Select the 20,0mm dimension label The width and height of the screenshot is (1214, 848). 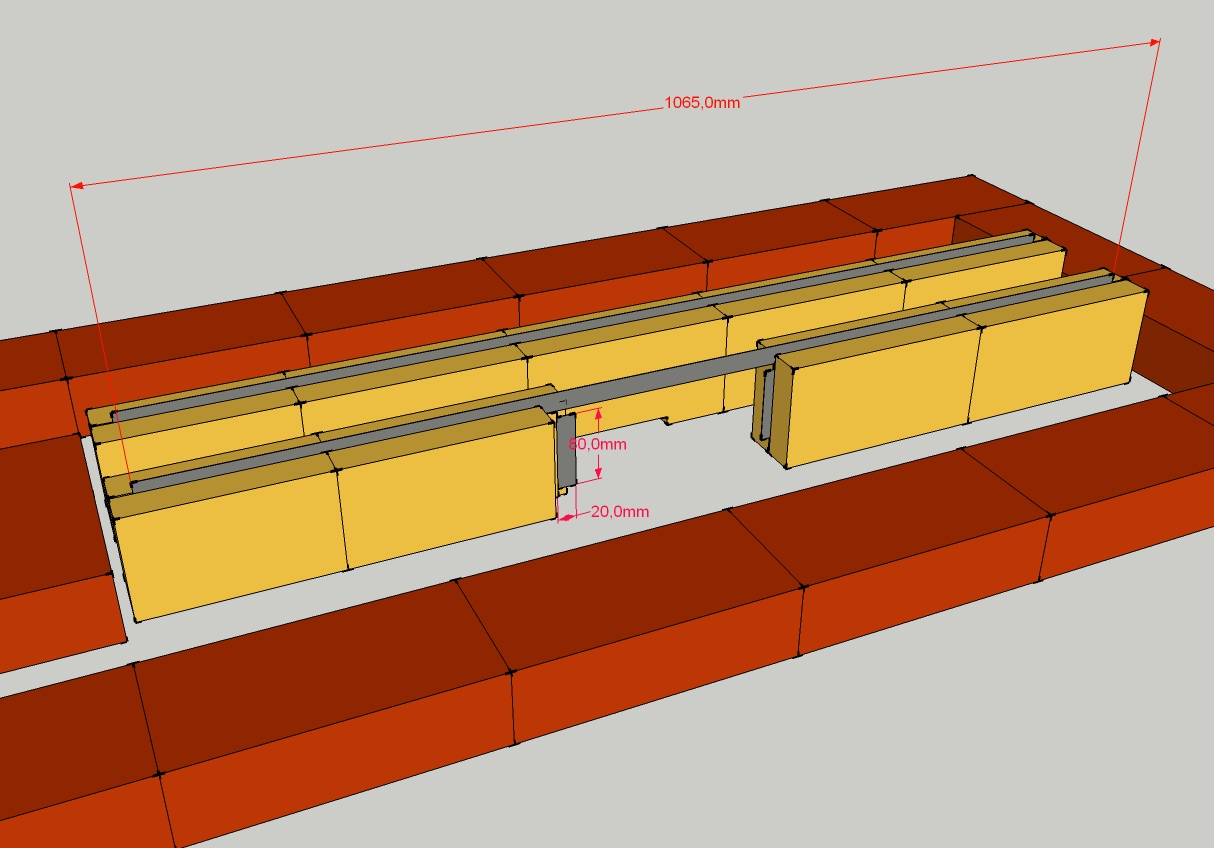[x=619, y=511]
